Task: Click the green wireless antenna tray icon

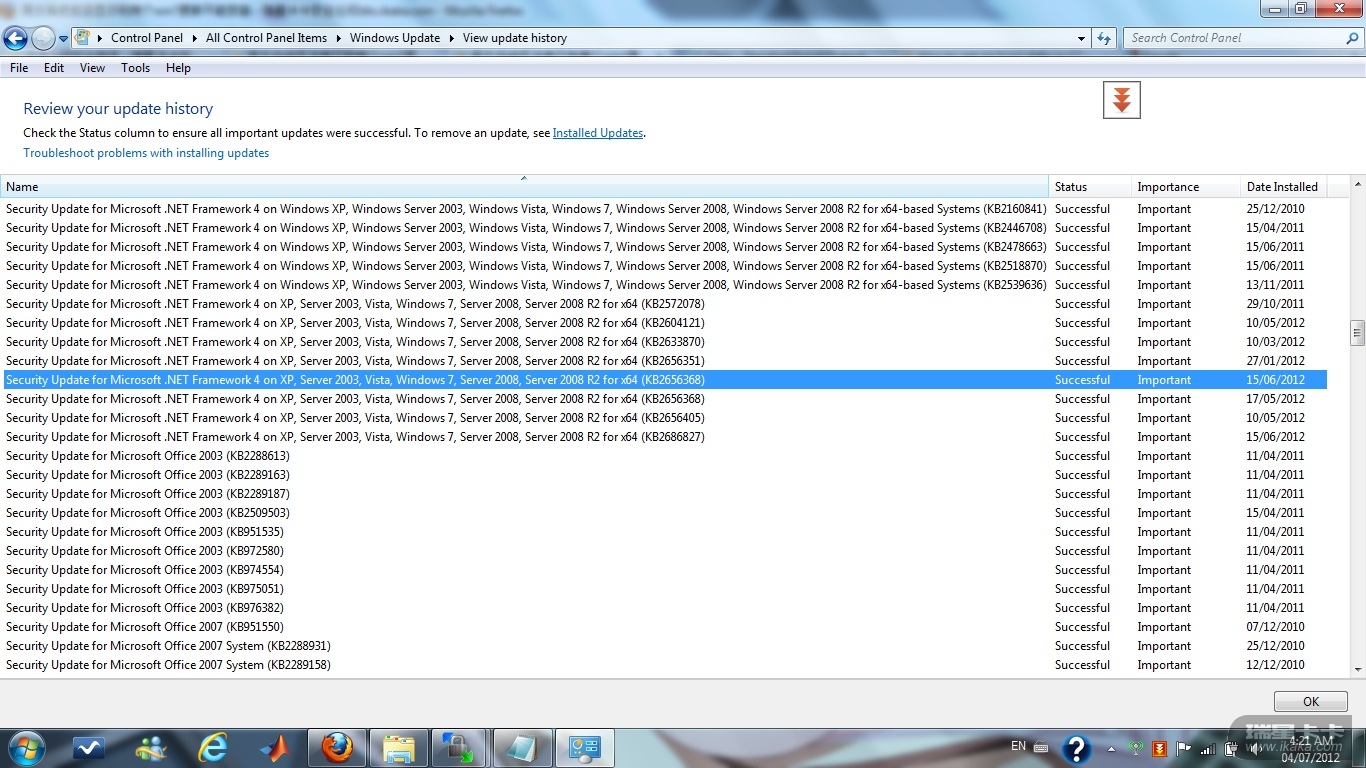Action: [1136, 748]
